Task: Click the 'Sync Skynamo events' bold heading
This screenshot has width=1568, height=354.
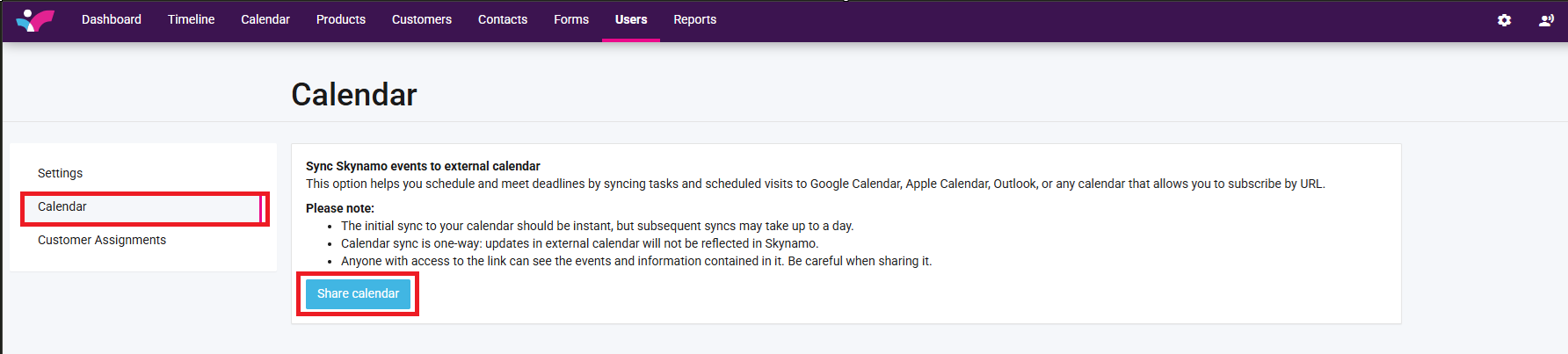Action: pos(423,166)
